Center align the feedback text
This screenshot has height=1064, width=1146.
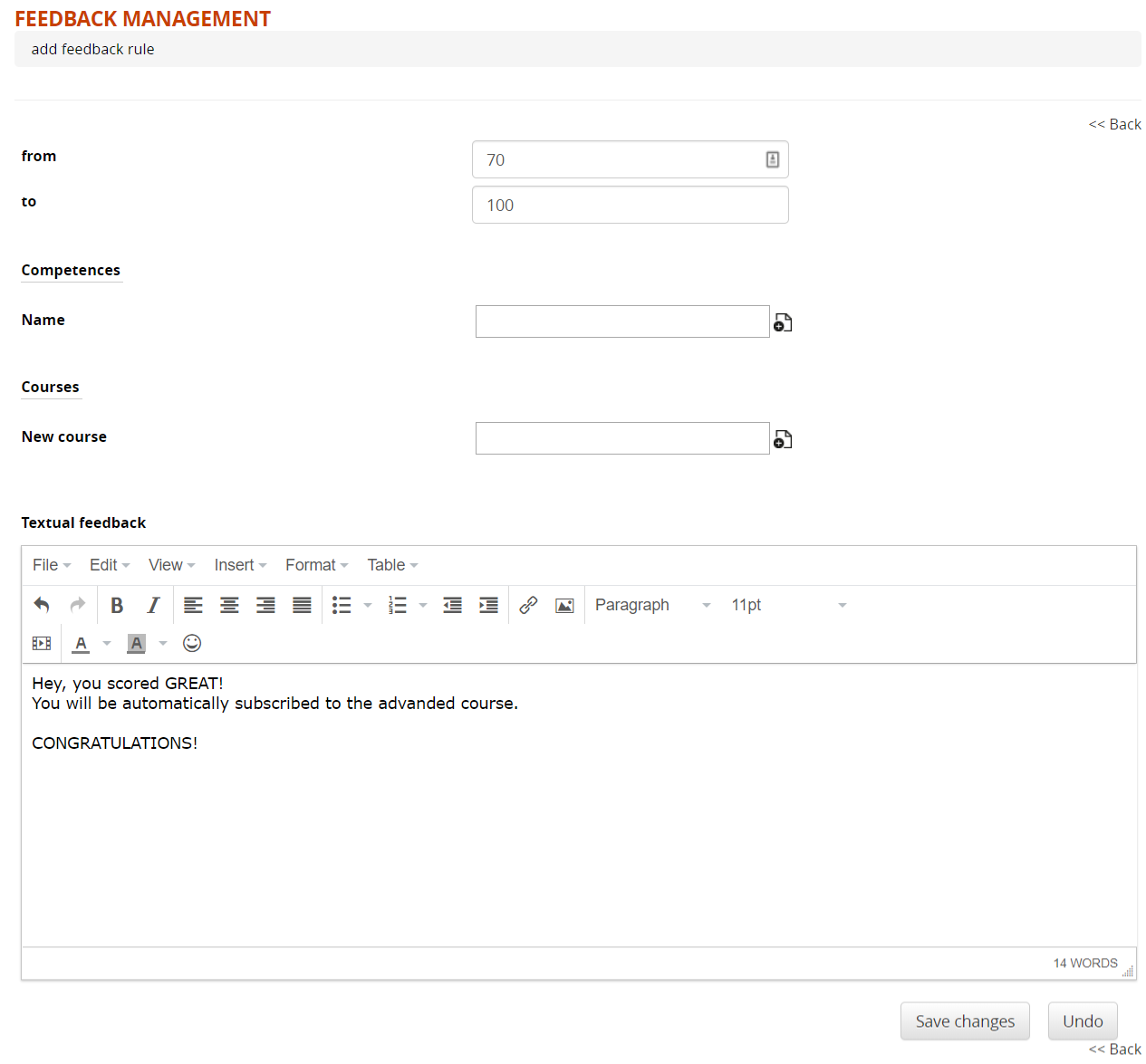229,605
